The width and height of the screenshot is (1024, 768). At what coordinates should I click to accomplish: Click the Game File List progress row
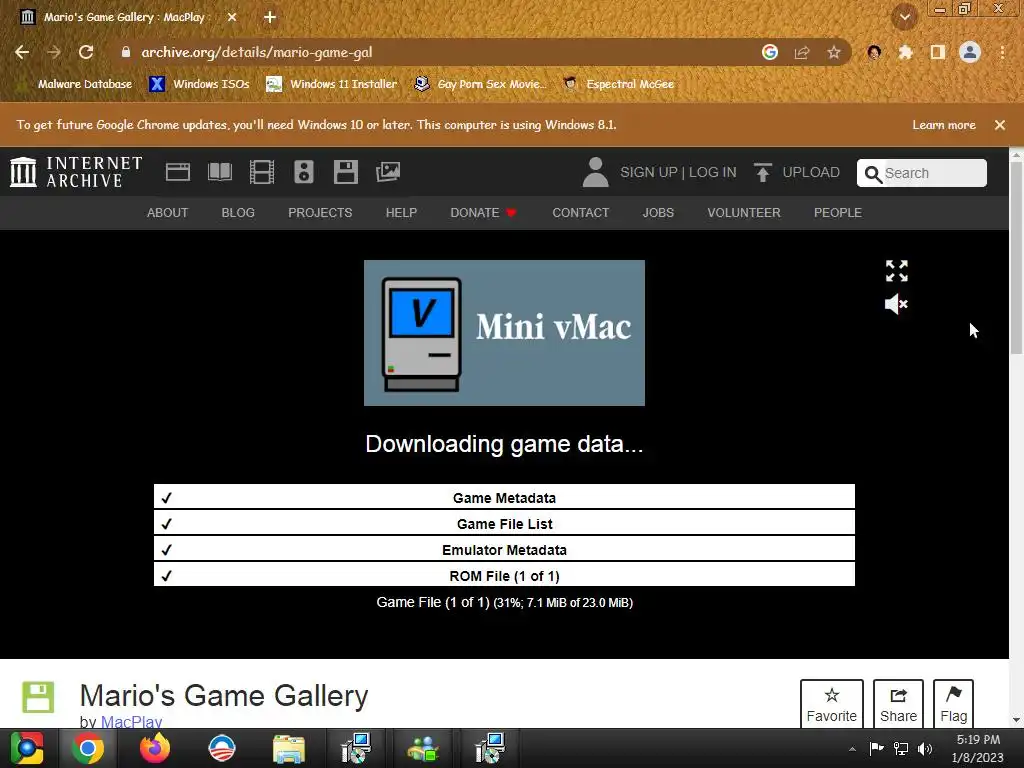tap(504, 523)
